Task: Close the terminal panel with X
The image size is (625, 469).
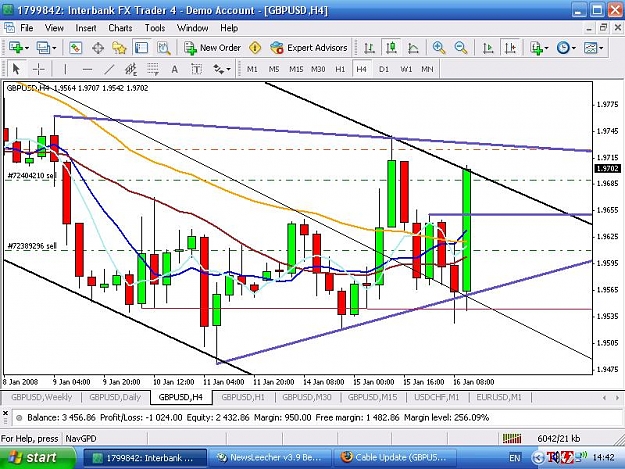Action: 5,413
